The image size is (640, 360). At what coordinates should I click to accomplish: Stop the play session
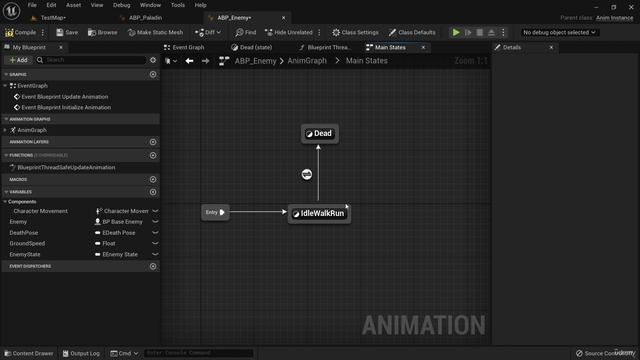tap(480, 32)
